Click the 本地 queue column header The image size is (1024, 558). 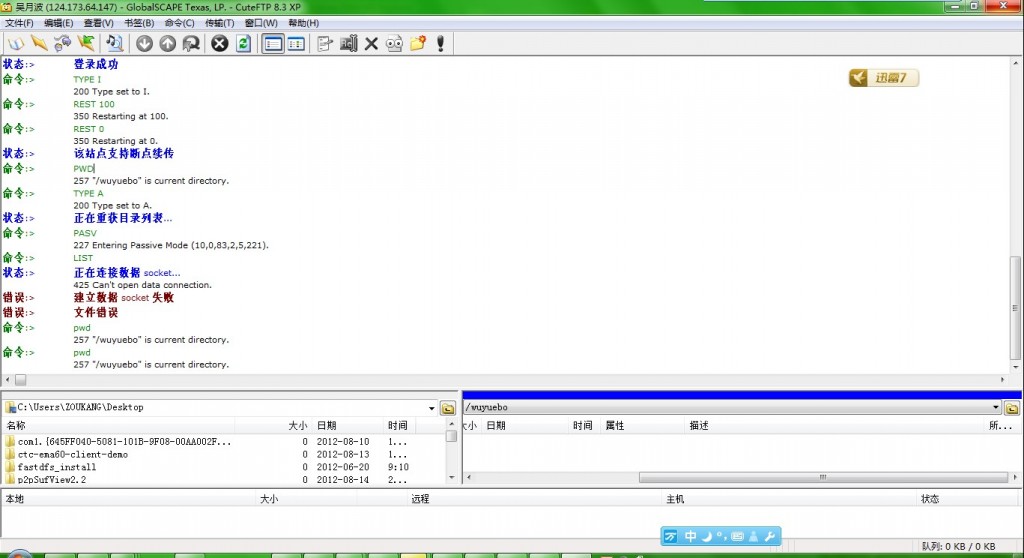tap(14, 499)
